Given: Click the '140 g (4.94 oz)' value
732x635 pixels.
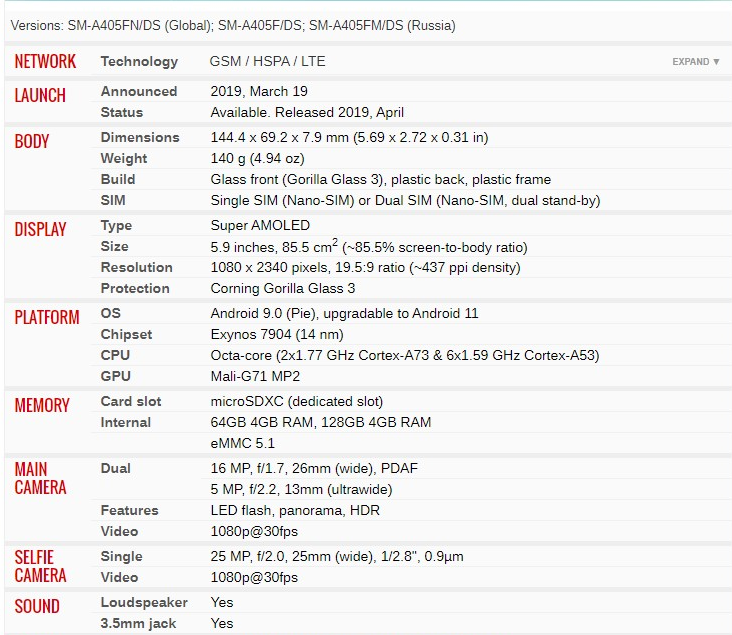Looking at the screenshot, I should tap(258, 158).
